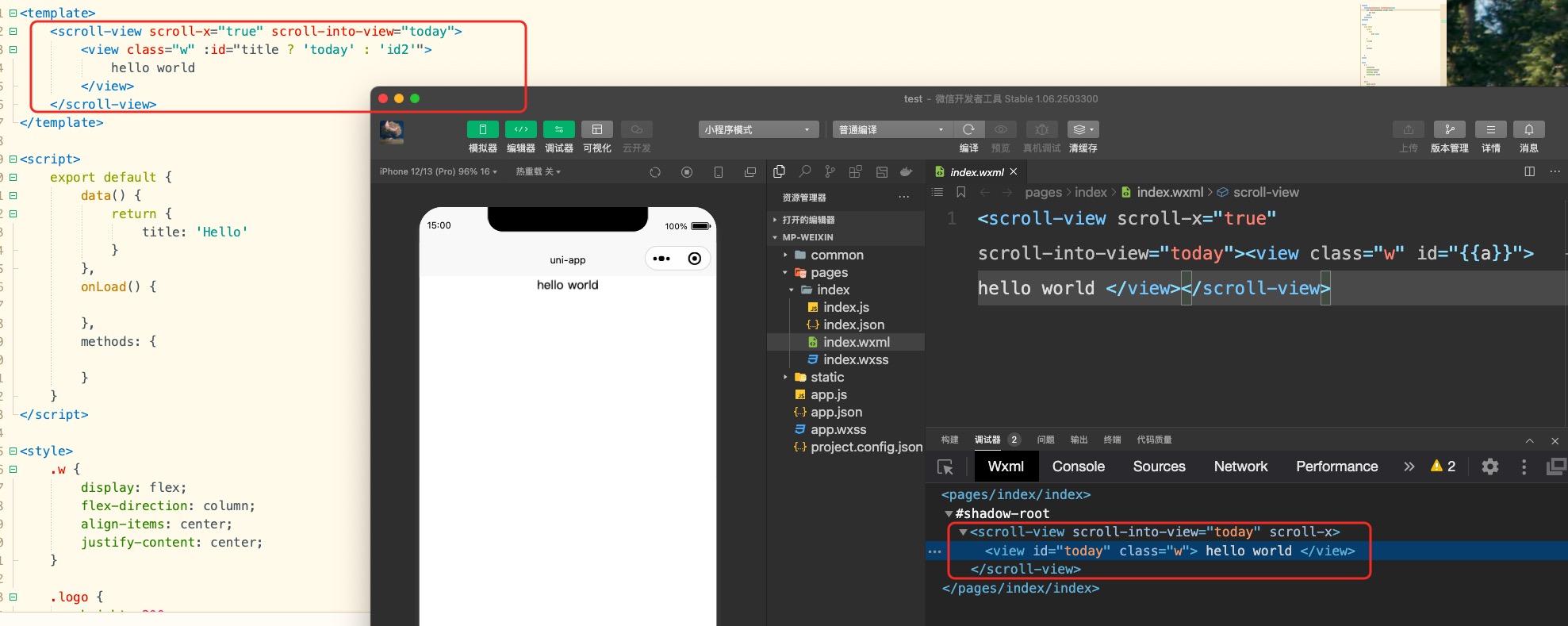Switch to the 终端 terminal tab

(1113, 440)
